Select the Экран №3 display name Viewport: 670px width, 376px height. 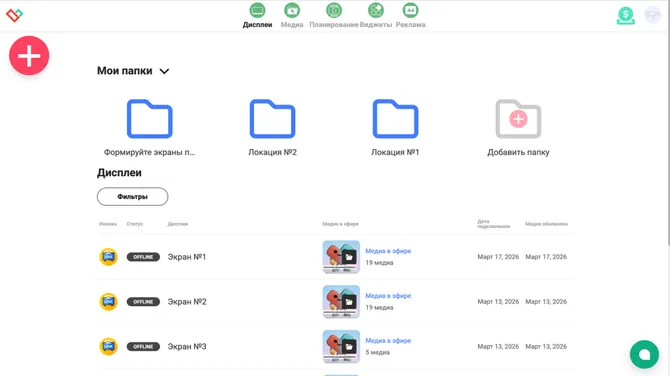tap(187, 347)
